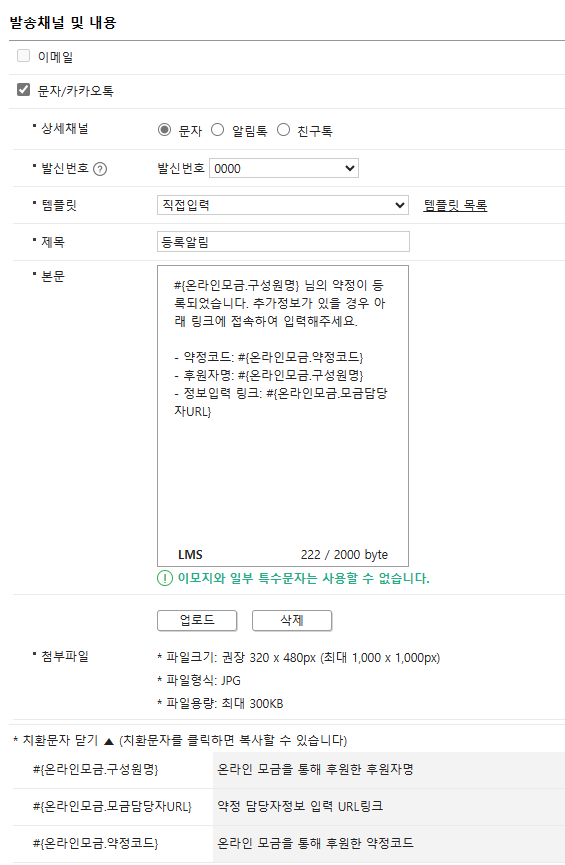Open the 템플릿 목록 link
This screenshot has height=865, width=565.
pos(455,206)
